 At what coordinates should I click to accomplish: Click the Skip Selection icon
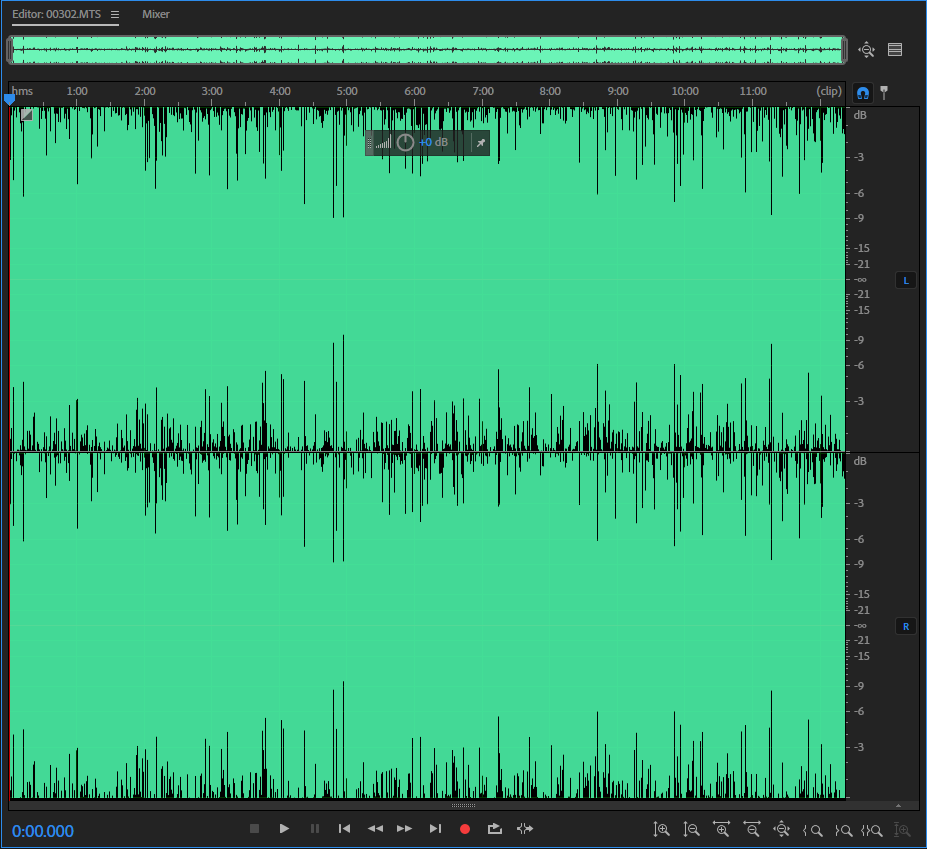tap(525, 829)
